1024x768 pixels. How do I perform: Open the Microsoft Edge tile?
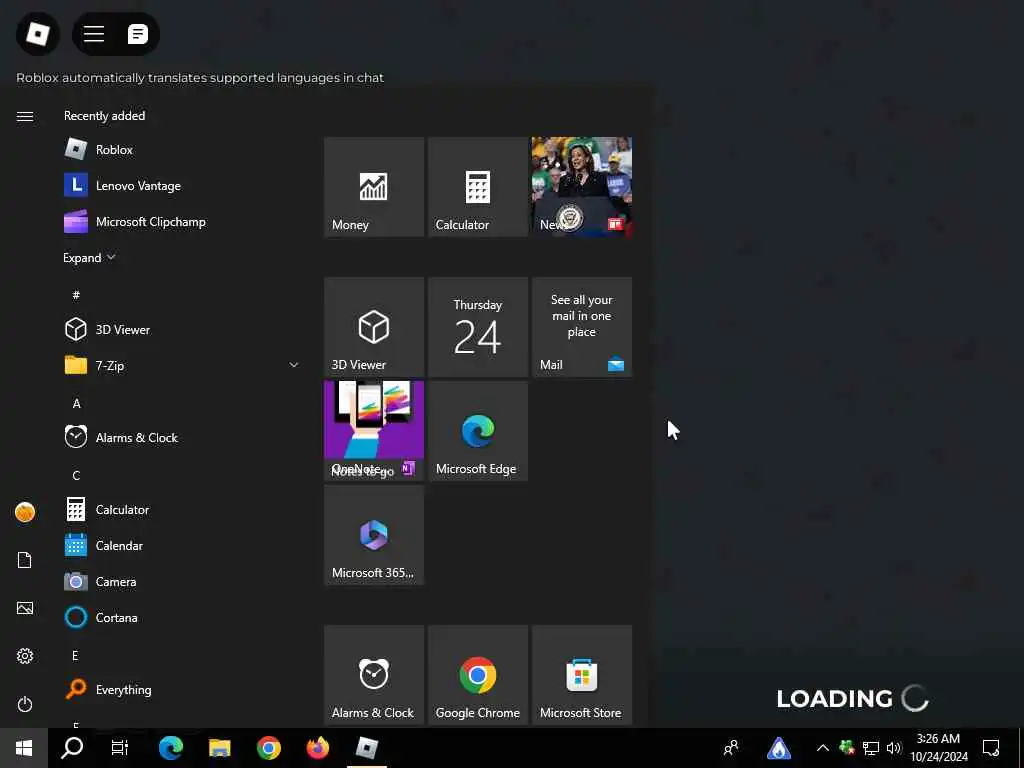(x=477, y=431)
